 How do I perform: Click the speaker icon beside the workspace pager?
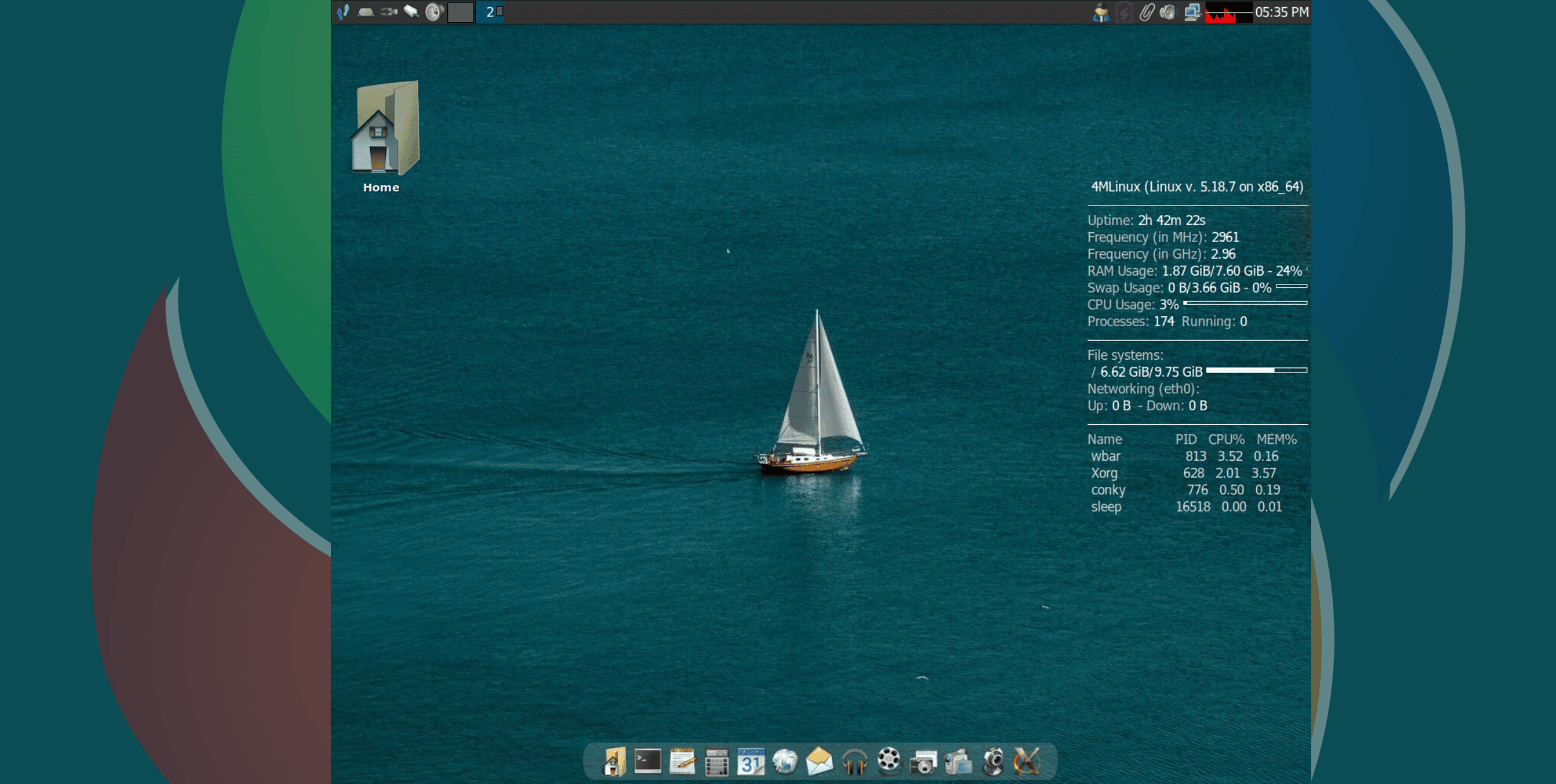tap(434, 12)
